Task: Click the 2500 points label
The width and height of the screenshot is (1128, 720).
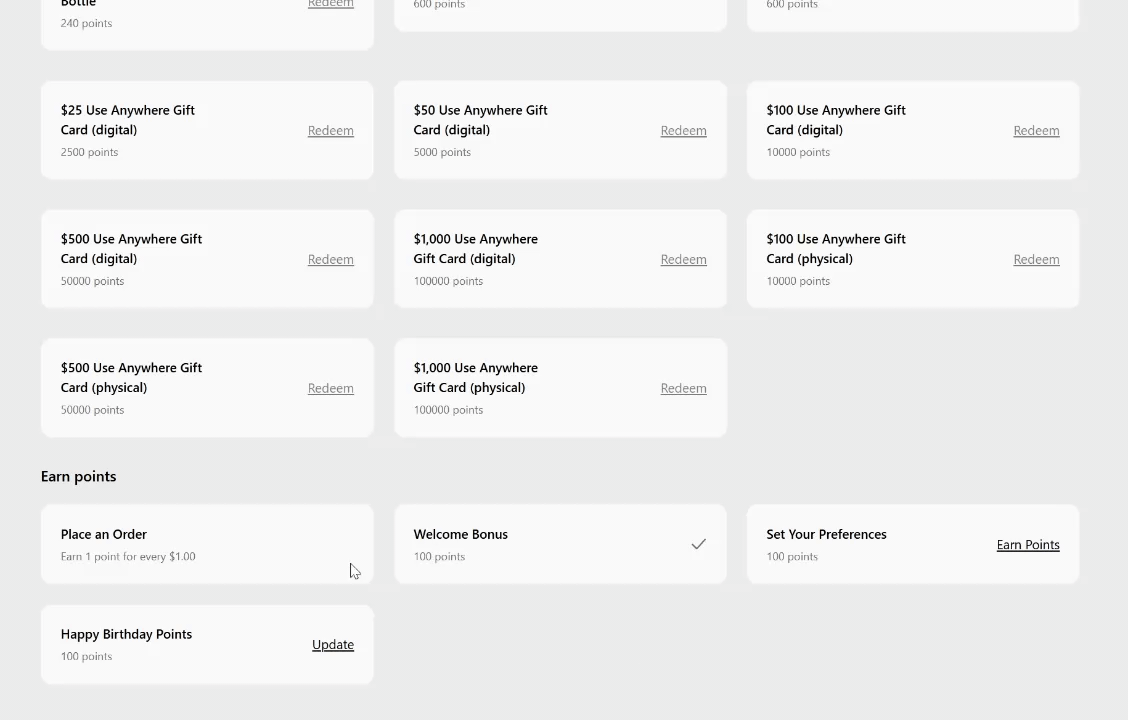Action: [89, 152]
